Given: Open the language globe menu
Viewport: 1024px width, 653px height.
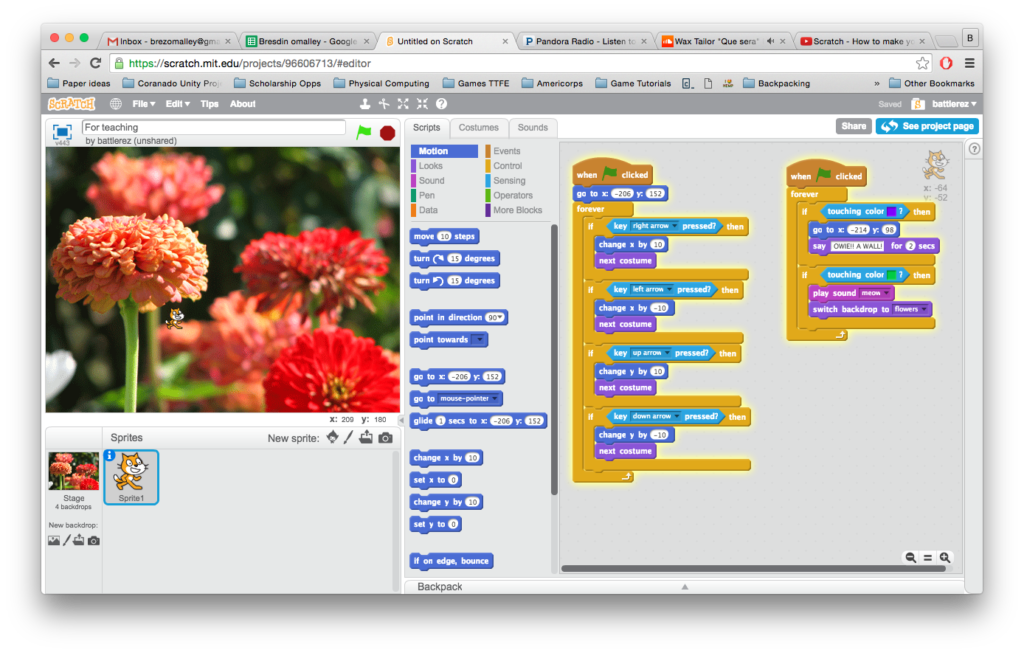Looking at the screenshot, I should [116, 104].
